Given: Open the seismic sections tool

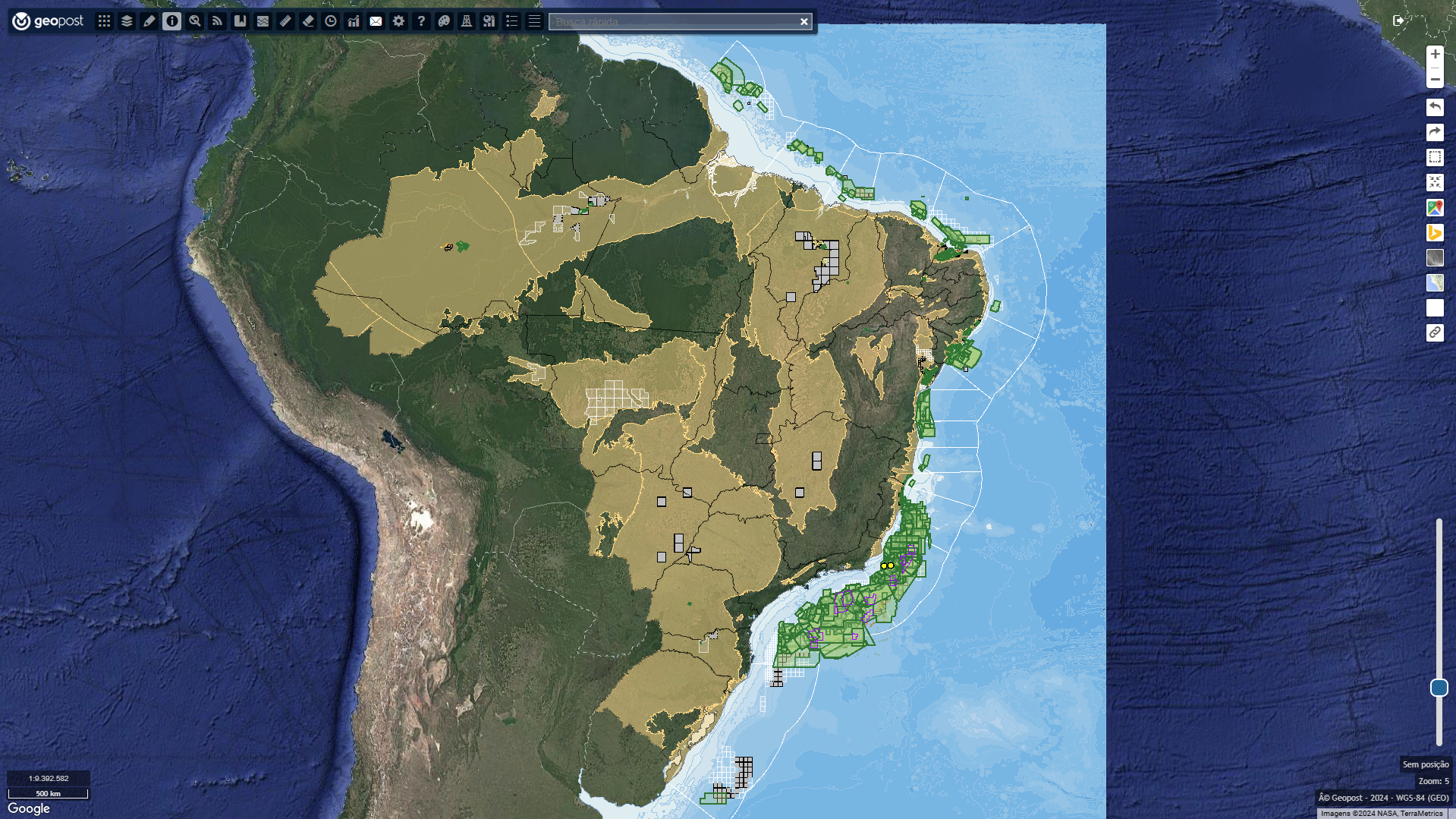Looking at the screenshot, I should (262, 21).
